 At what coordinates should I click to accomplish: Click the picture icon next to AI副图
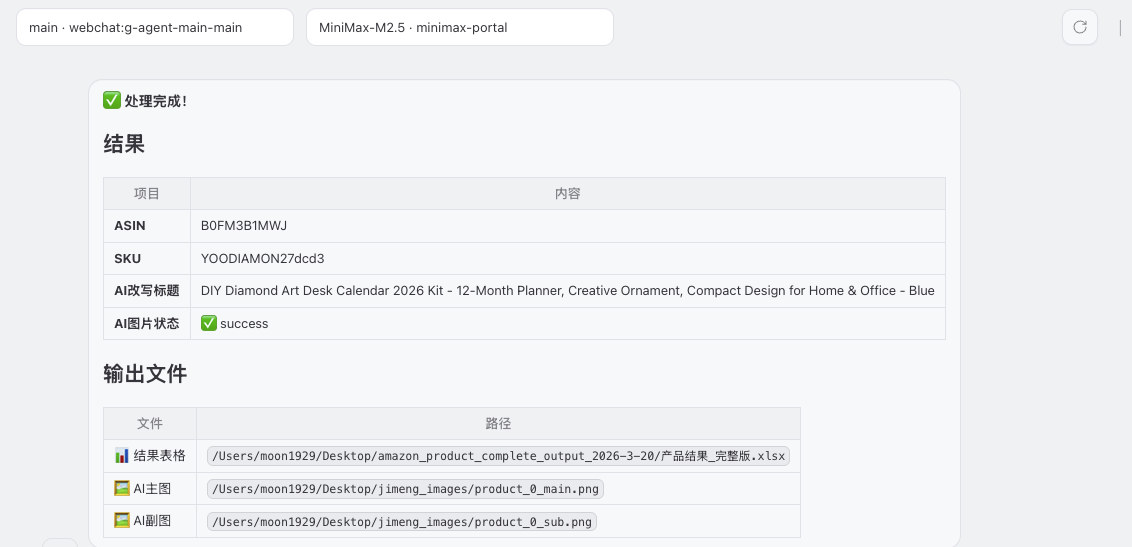coord(122,521)
